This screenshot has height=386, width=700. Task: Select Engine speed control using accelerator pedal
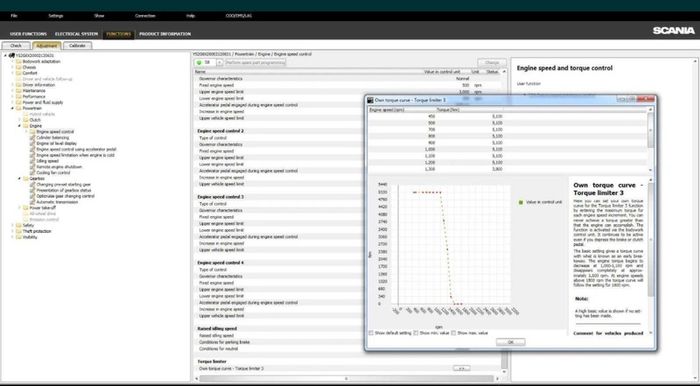pyautogui.click(x=76, y=149)
